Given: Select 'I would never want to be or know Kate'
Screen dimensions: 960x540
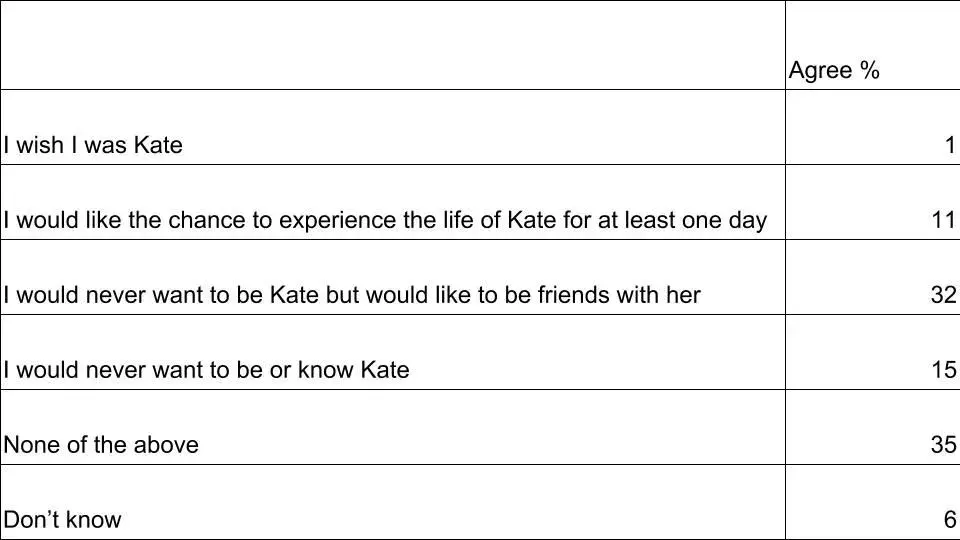Looking at the screenshot, I should point(207,370).
